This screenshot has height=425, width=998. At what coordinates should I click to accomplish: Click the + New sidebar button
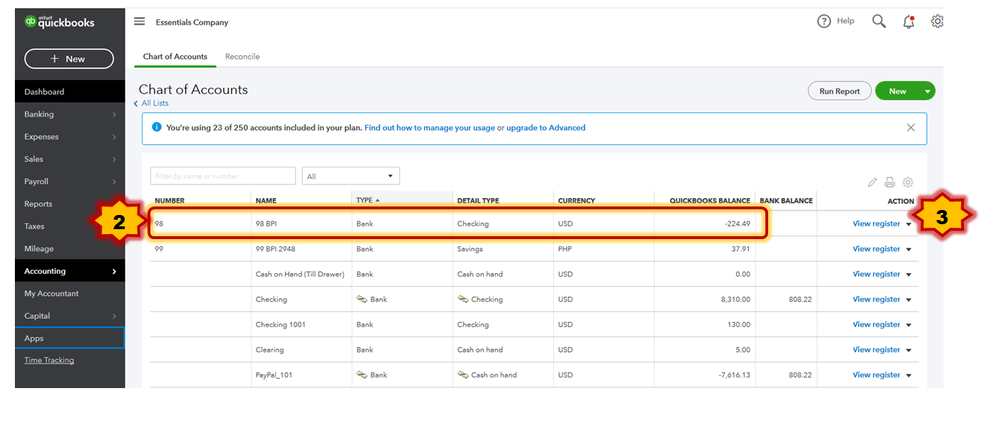69,59
